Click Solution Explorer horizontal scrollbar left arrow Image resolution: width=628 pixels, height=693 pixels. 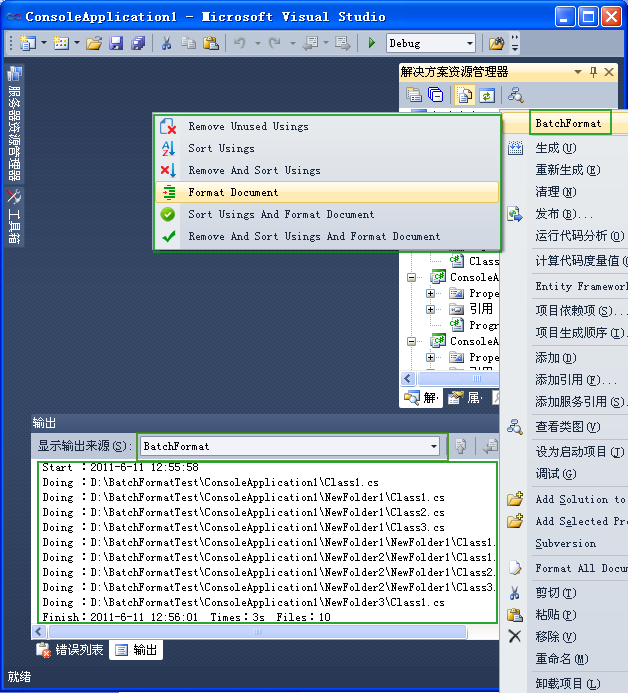408,379
